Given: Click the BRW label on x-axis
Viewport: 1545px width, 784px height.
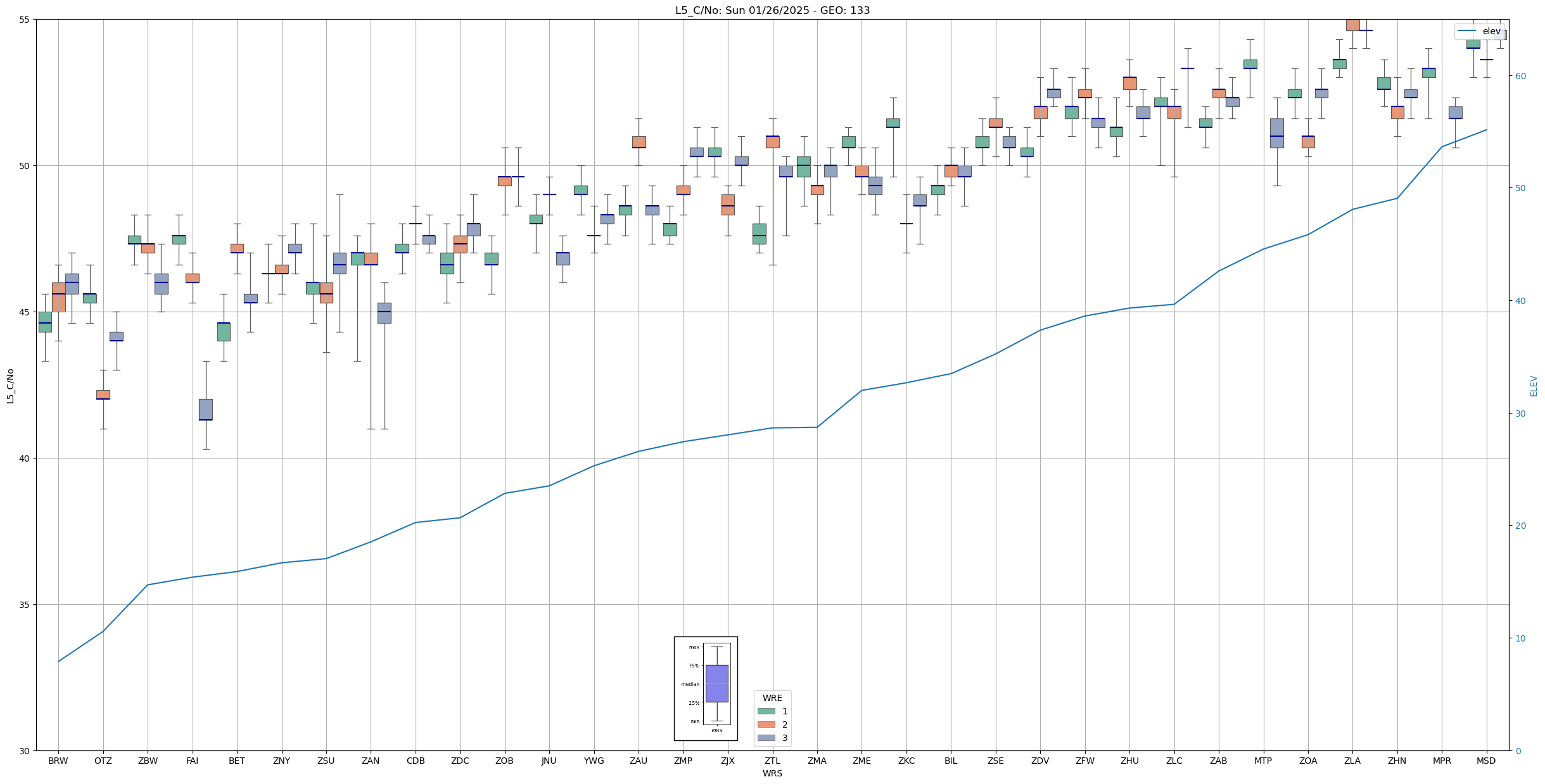Looking at the screenshot, I should (x=58, y=761).
